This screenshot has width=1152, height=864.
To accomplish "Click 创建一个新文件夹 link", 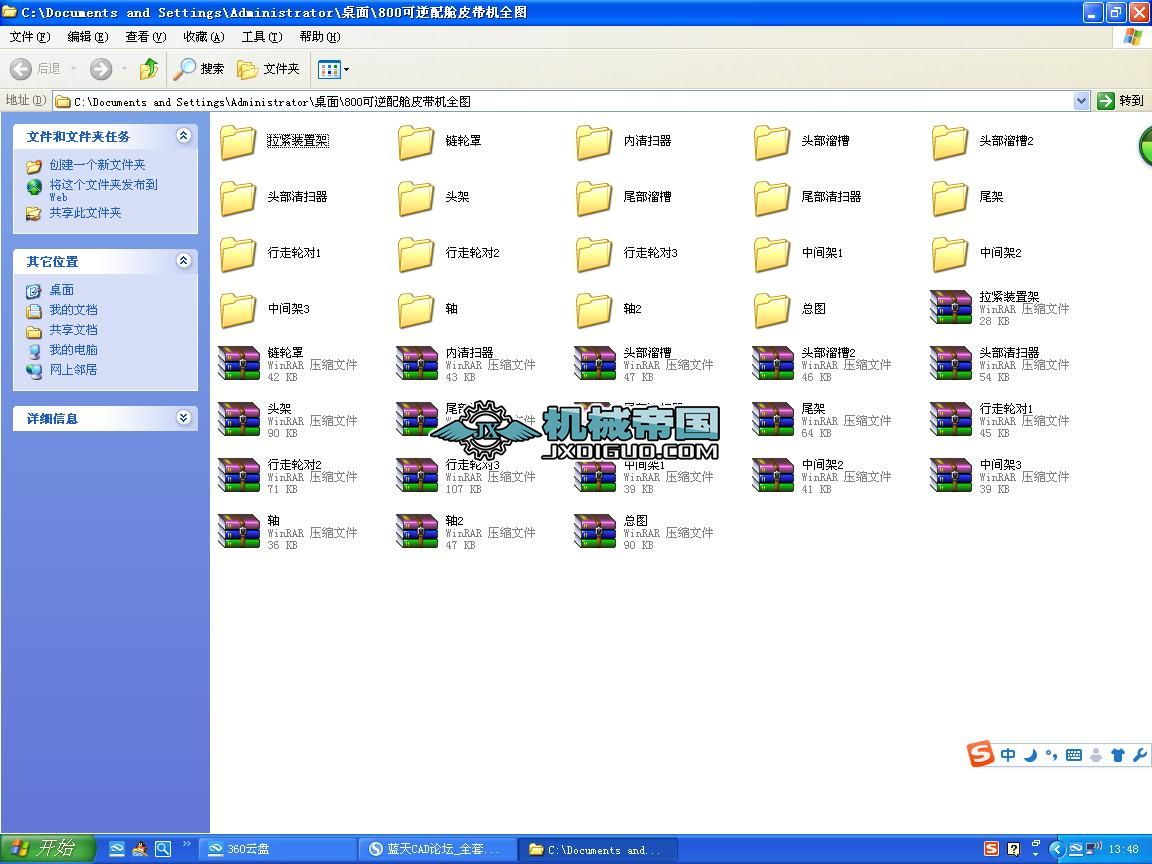I will click(x=97, y=165).
